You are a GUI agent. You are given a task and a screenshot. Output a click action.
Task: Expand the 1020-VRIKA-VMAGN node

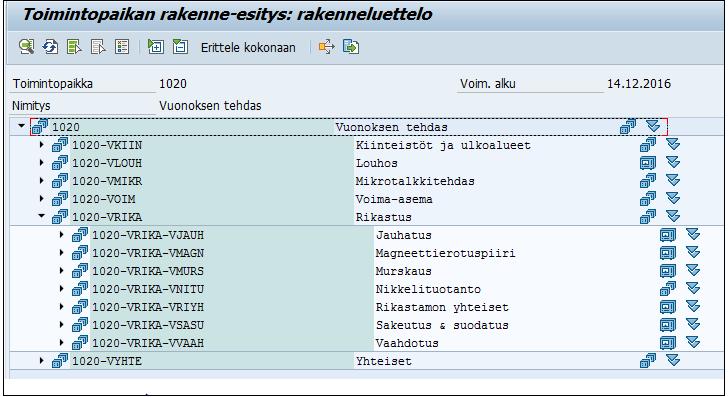tap(61, 253)
